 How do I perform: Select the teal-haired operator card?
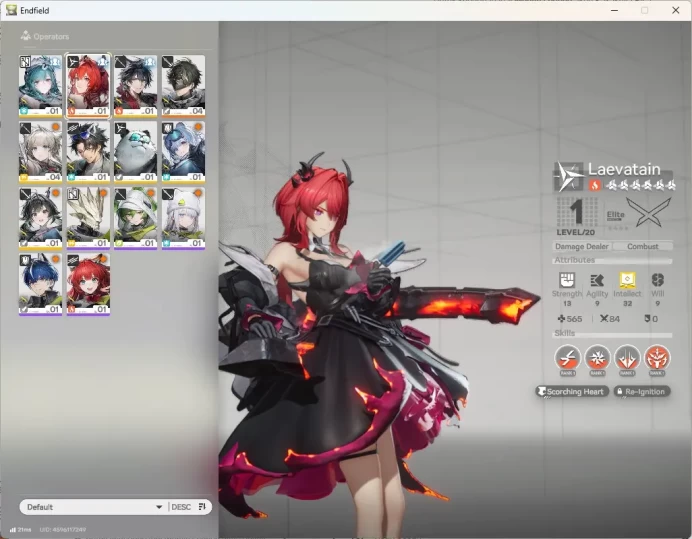pos(41,86)
